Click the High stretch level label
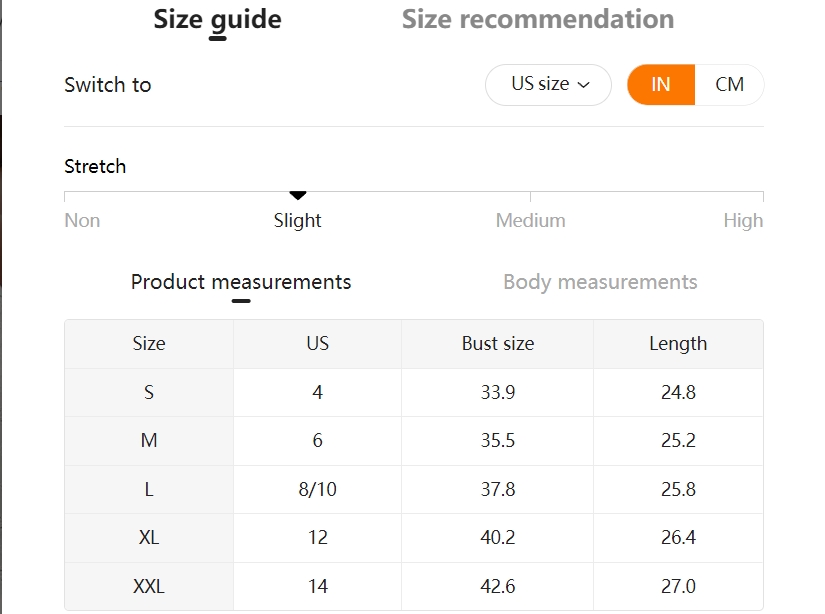This screenshot has width=825, height=614. click(743, 220)
